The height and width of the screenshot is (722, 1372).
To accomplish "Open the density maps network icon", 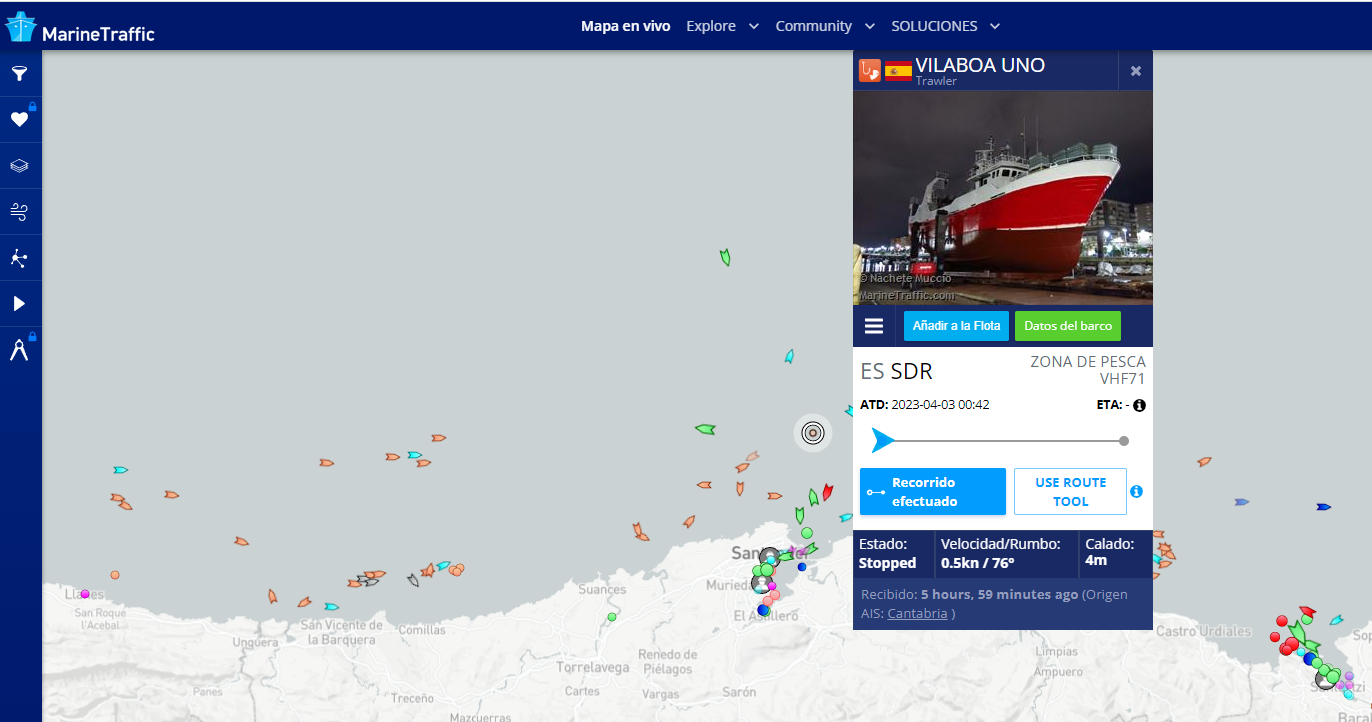I will (x=19, y=258).
